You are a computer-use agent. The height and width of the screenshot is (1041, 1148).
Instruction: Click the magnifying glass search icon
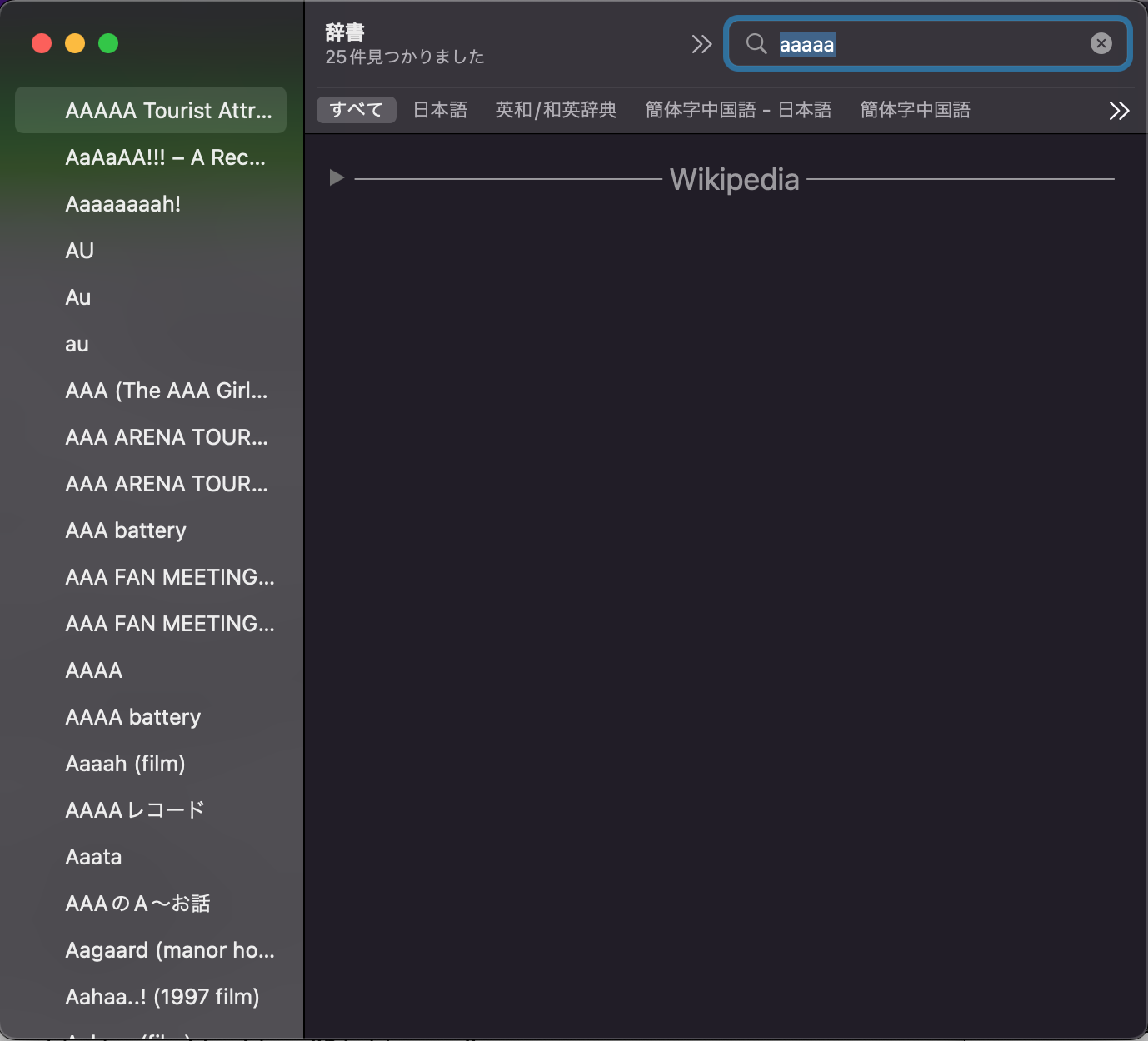(756, 43)
